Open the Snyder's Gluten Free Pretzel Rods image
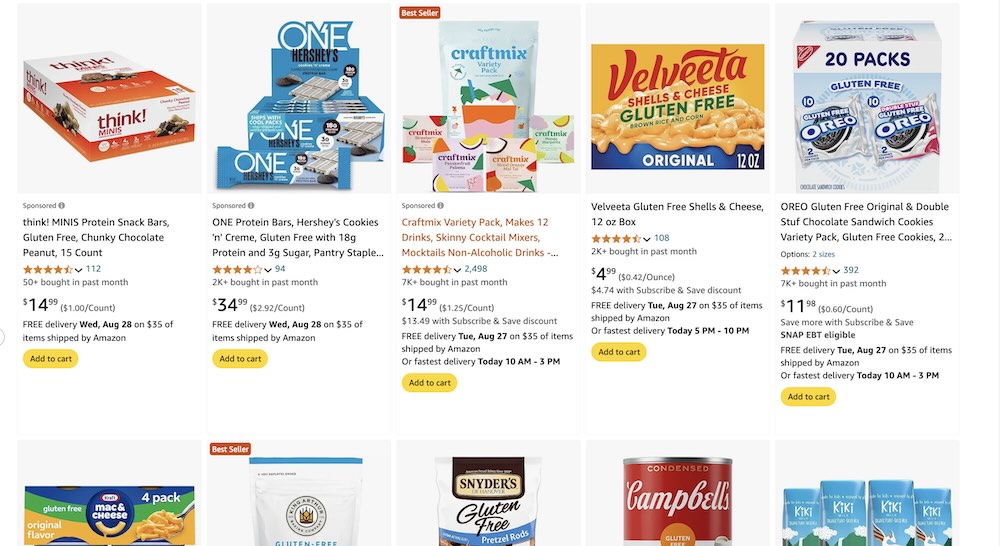Screen dimensions: 1000x546 (x=489, y=500)
